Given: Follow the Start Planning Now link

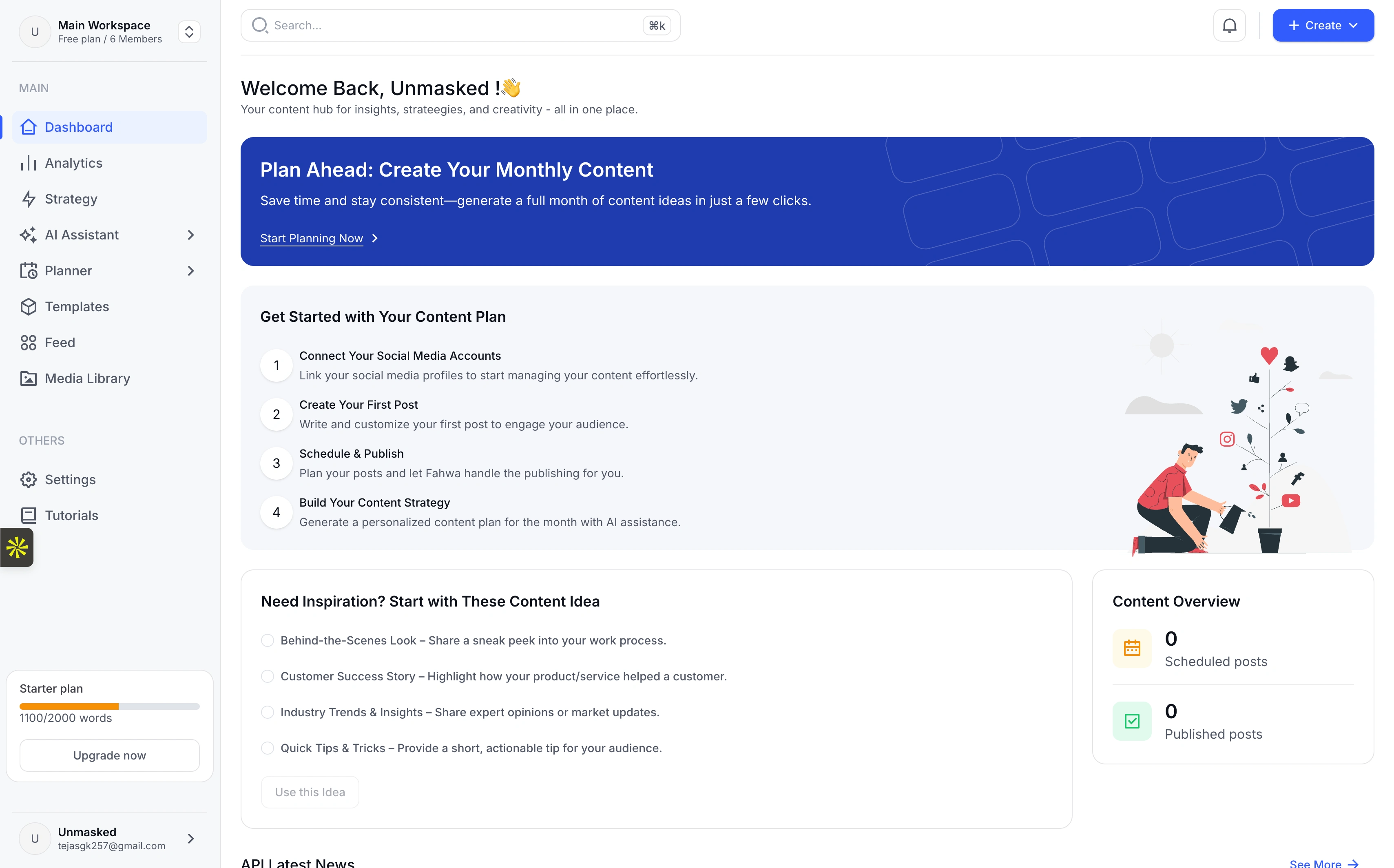Looking at the screenshot, I should tap(311, 238).
